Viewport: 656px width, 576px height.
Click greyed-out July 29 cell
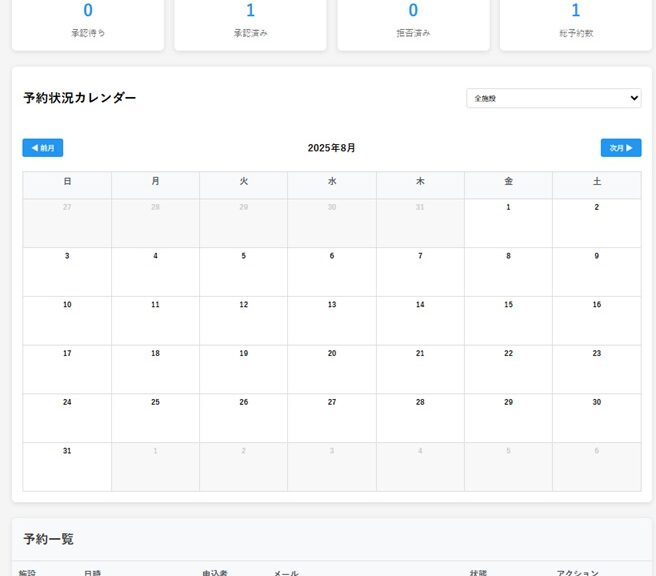point(243,223)
